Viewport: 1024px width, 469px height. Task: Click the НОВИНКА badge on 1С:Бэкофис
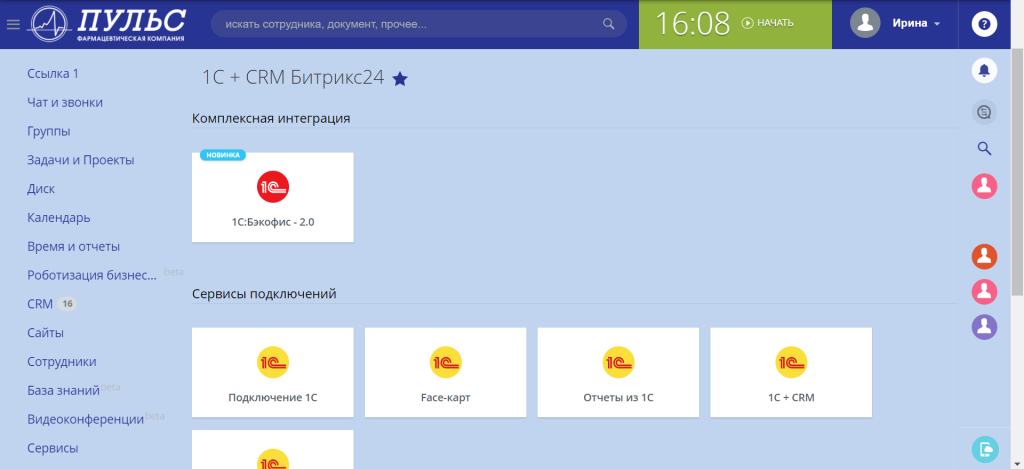point(223,155)
